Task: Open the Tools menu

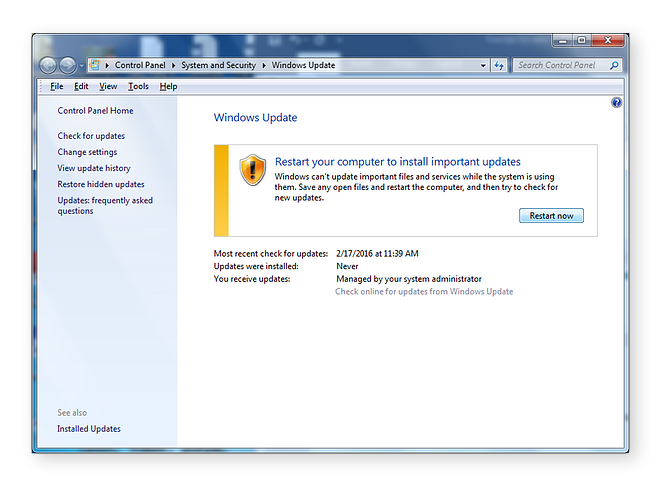Action: coord(138,87)
